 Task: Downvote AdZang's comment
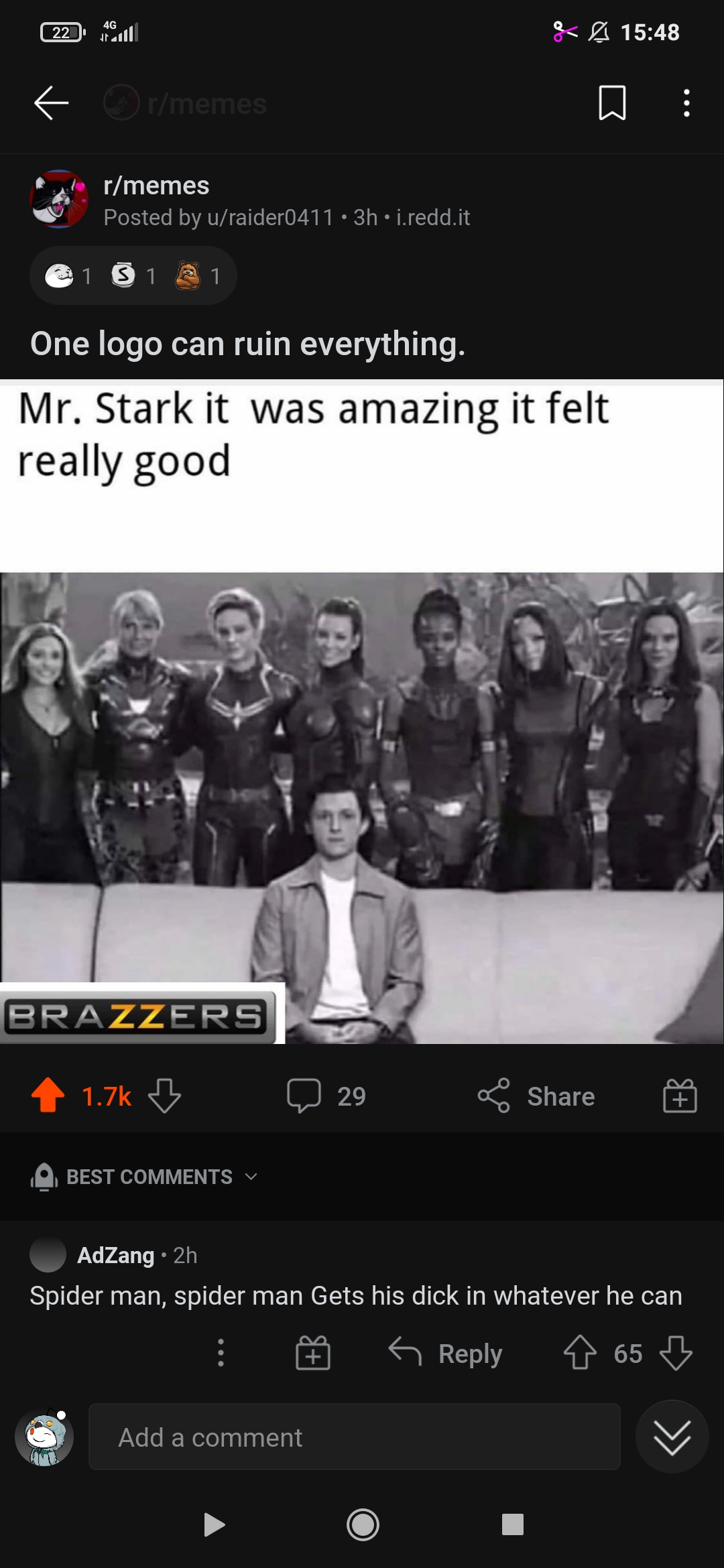676,1353
